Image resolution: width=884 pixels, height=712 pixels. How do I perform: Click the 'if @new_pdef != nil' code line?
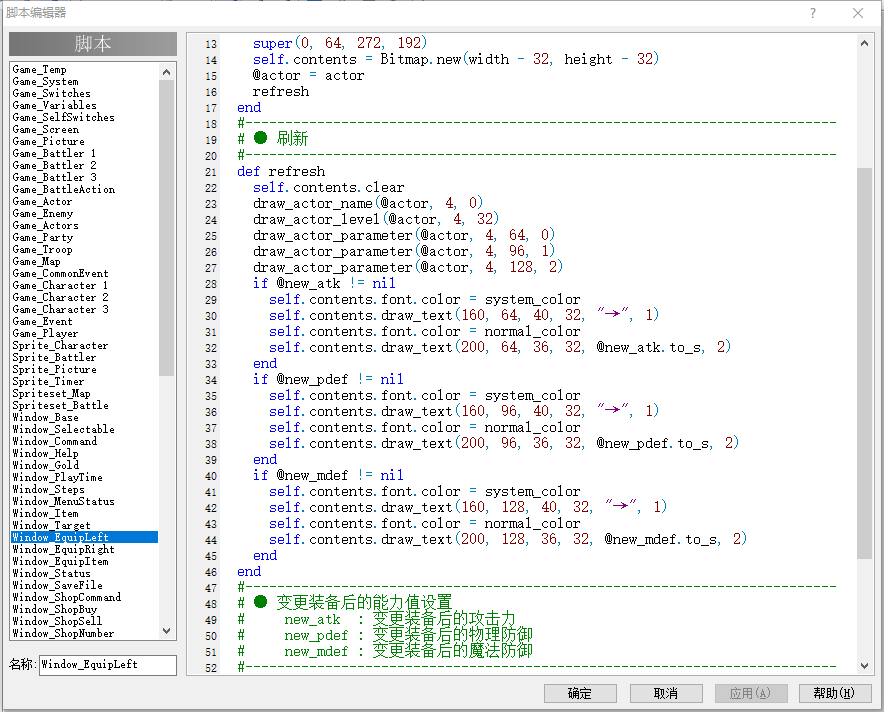tap(328, 379)
